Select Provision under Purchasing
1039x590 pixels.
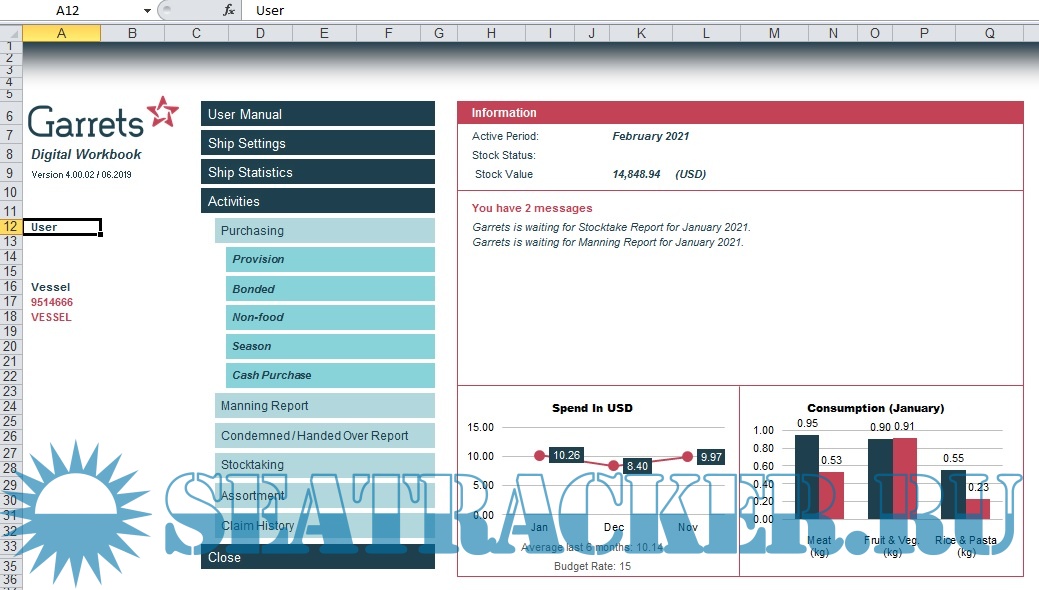330,260
